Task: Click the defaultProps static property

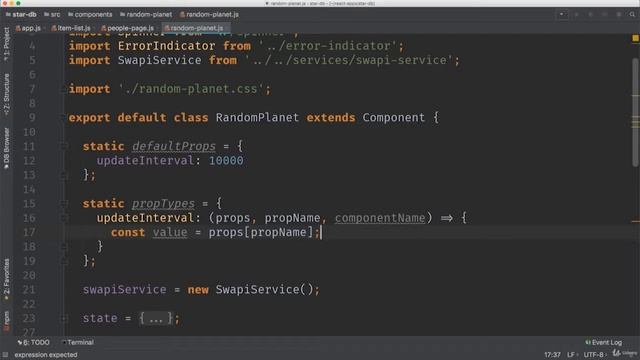Action: pyautogui.click(x=173, y=146)
